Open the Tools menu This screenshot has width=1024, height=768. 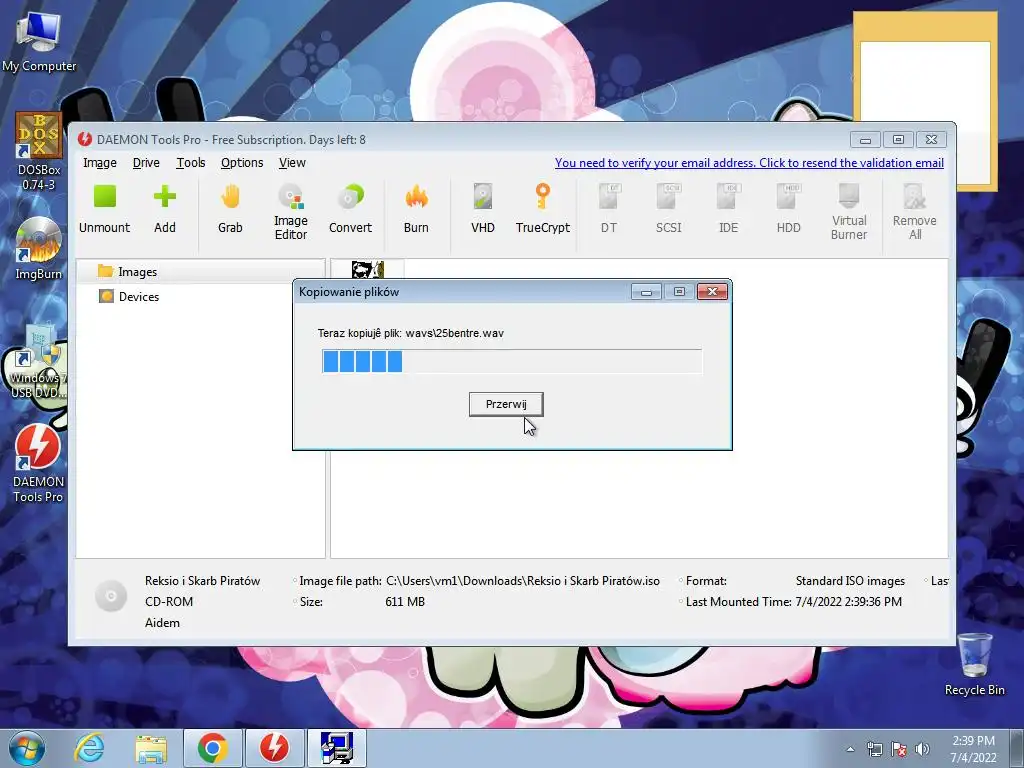coord(191,163)
